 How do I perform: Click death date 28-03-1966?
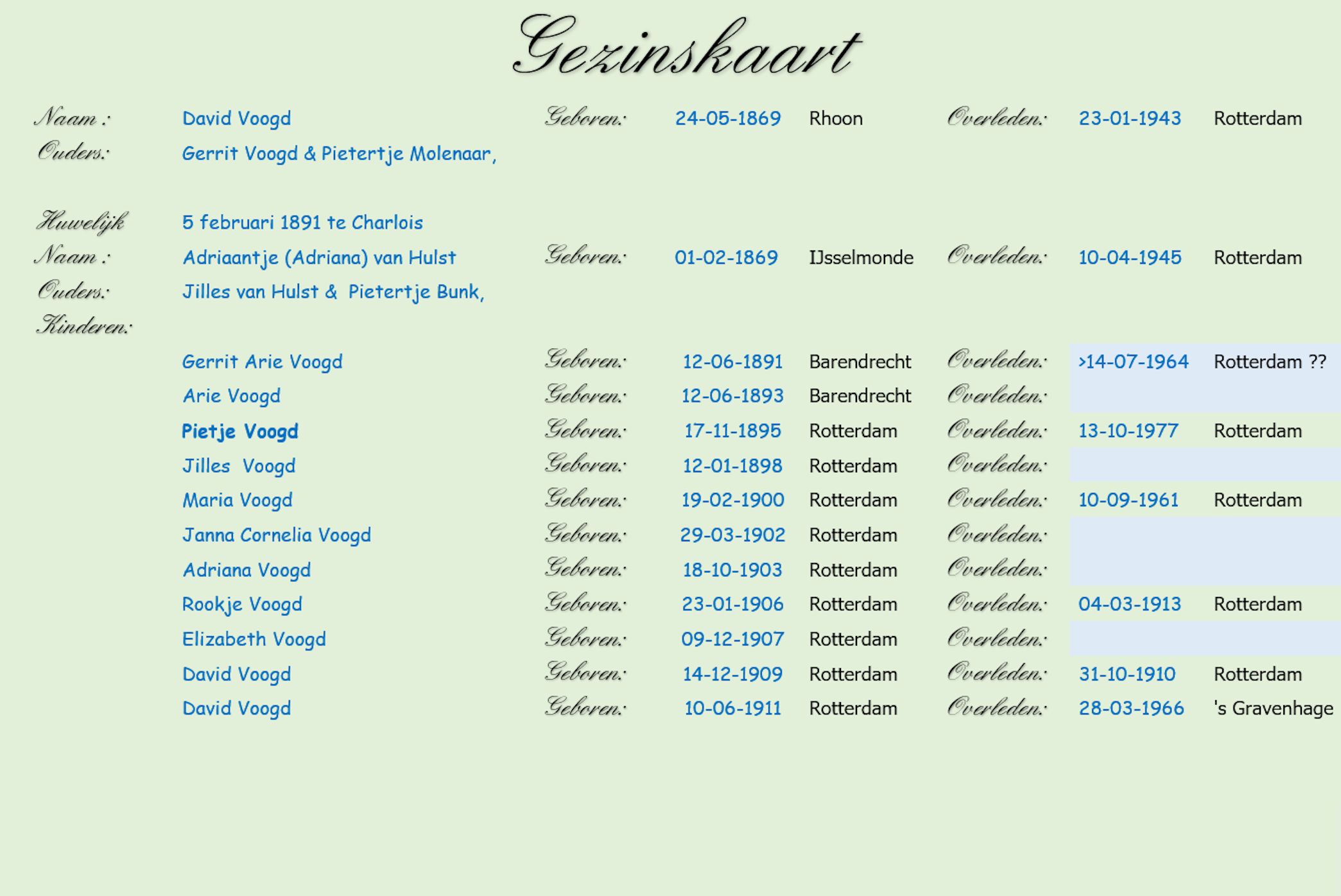[1131, 708]
